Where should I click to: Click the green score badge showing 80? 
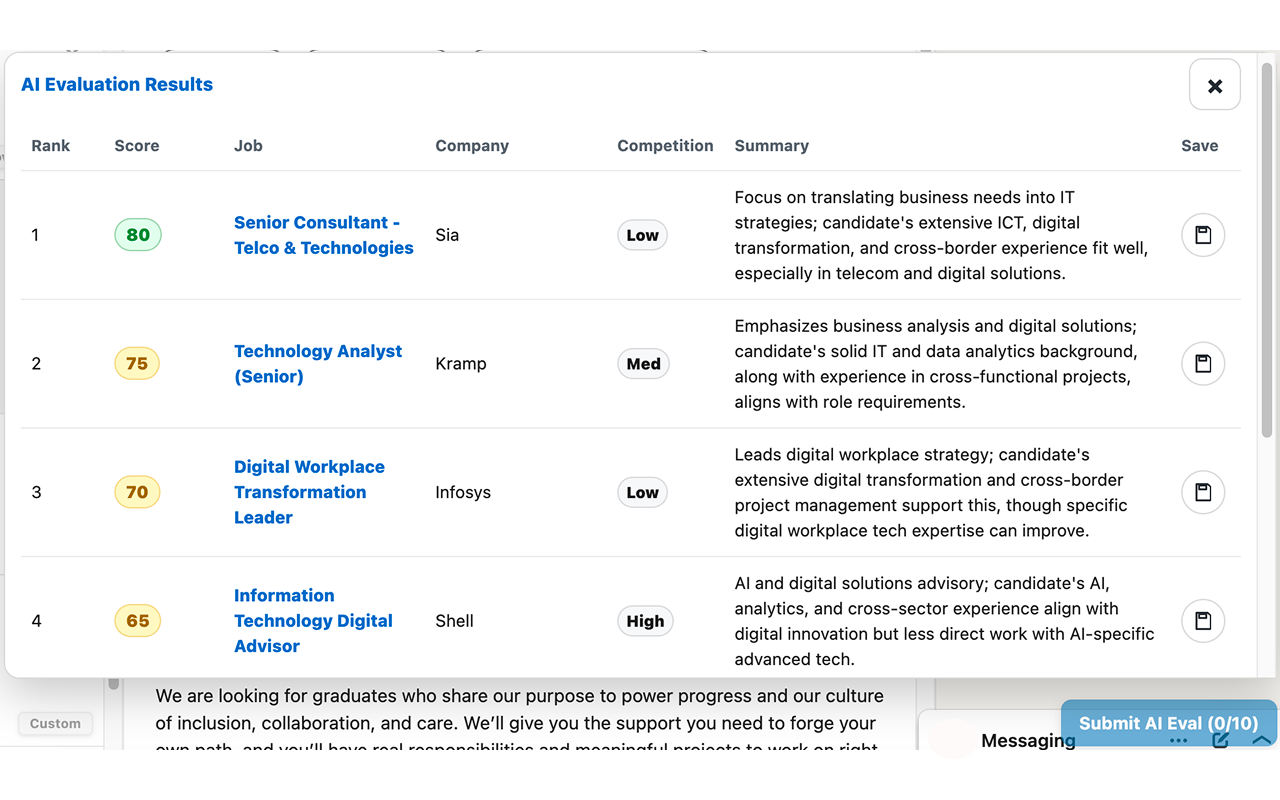pyautogui.click(x=137, y=234)
